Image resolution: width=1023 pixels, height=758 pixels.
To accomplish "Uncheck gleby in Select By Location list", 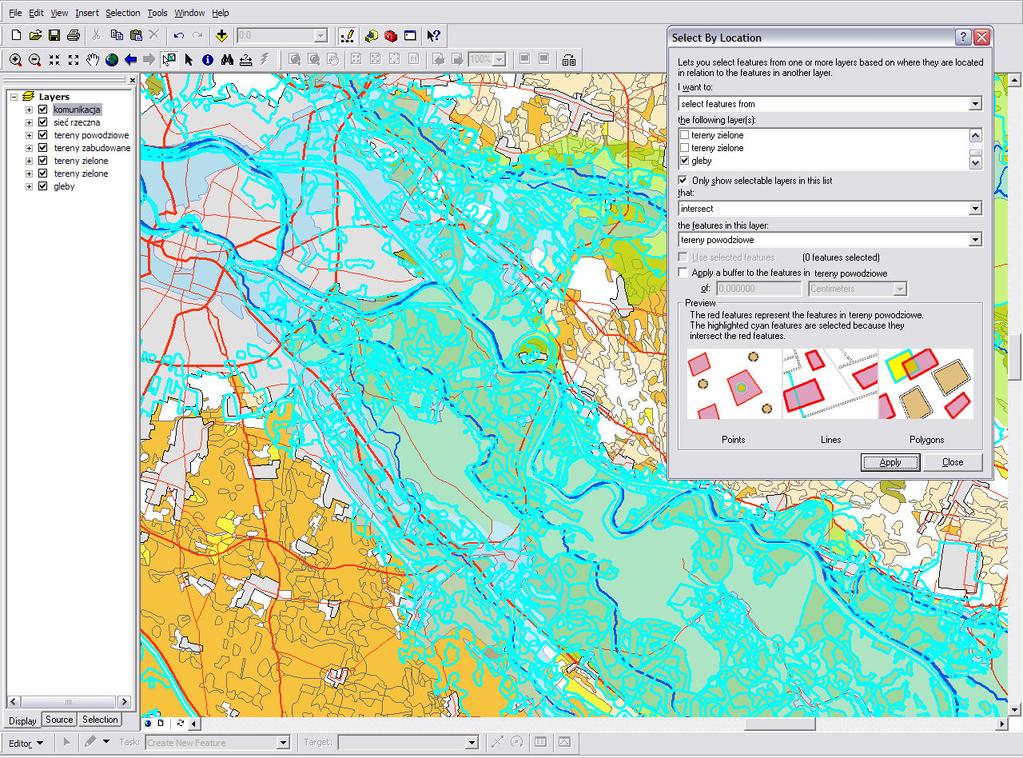I will (x=684, y=160).
